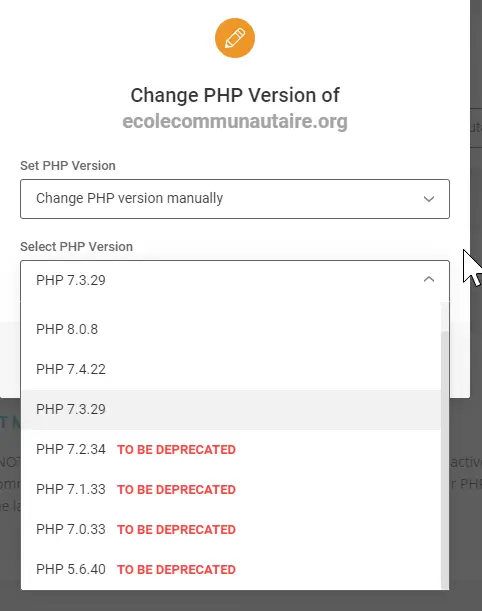Click the 'Select PHP Version' field label
This screenshot has height=611, width=482.
click(x=76, y=247)
